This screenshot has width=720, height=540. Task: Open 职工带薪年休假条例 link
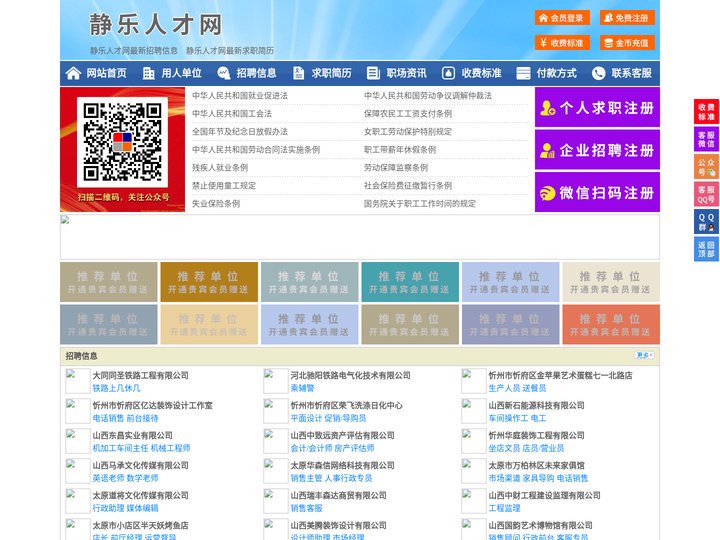(x=400, y=149)
